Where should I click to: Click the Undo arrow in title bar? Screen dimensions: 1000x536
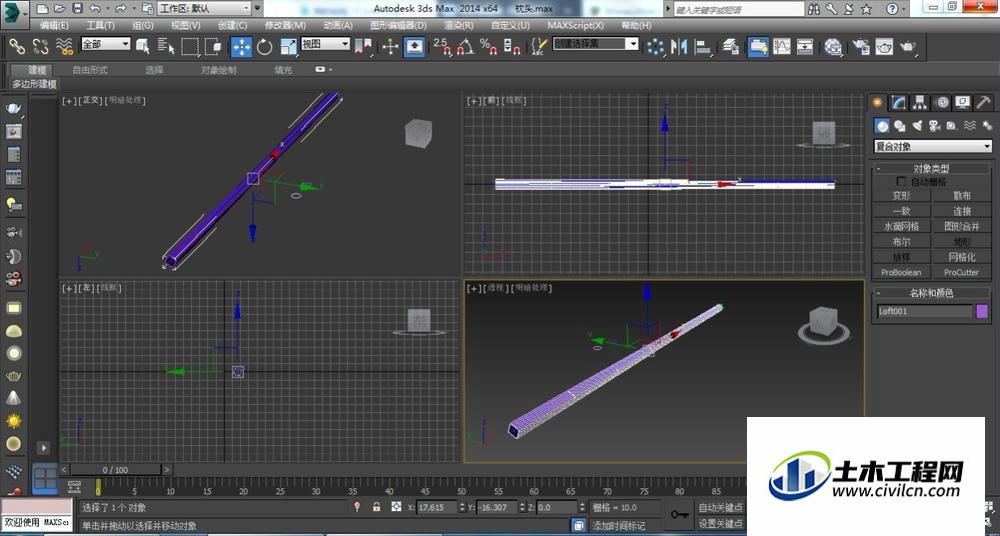[x=95, y=8]
